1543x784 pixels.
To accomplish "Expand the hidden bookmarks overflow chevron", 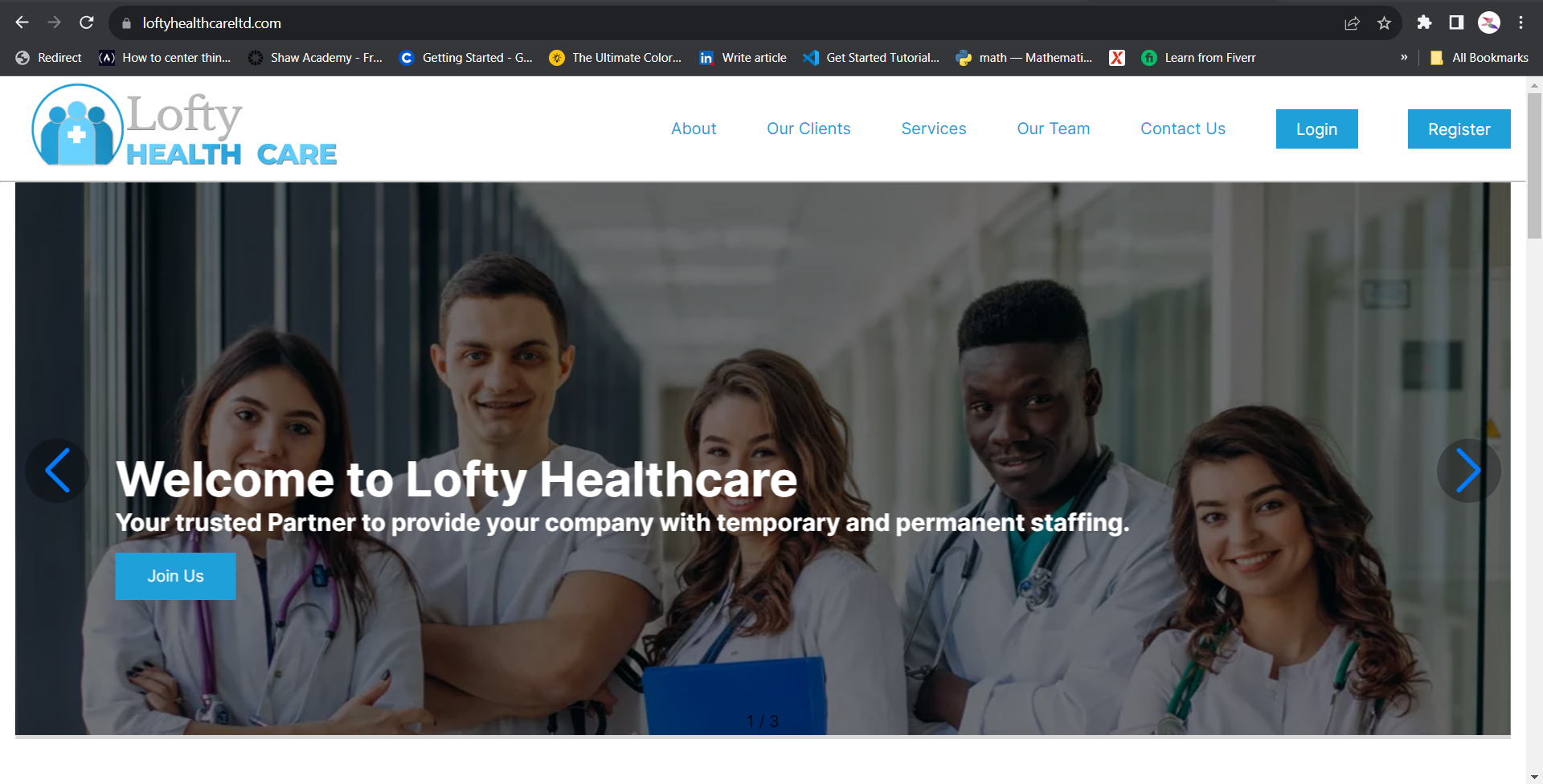I will pos(1404,58).
